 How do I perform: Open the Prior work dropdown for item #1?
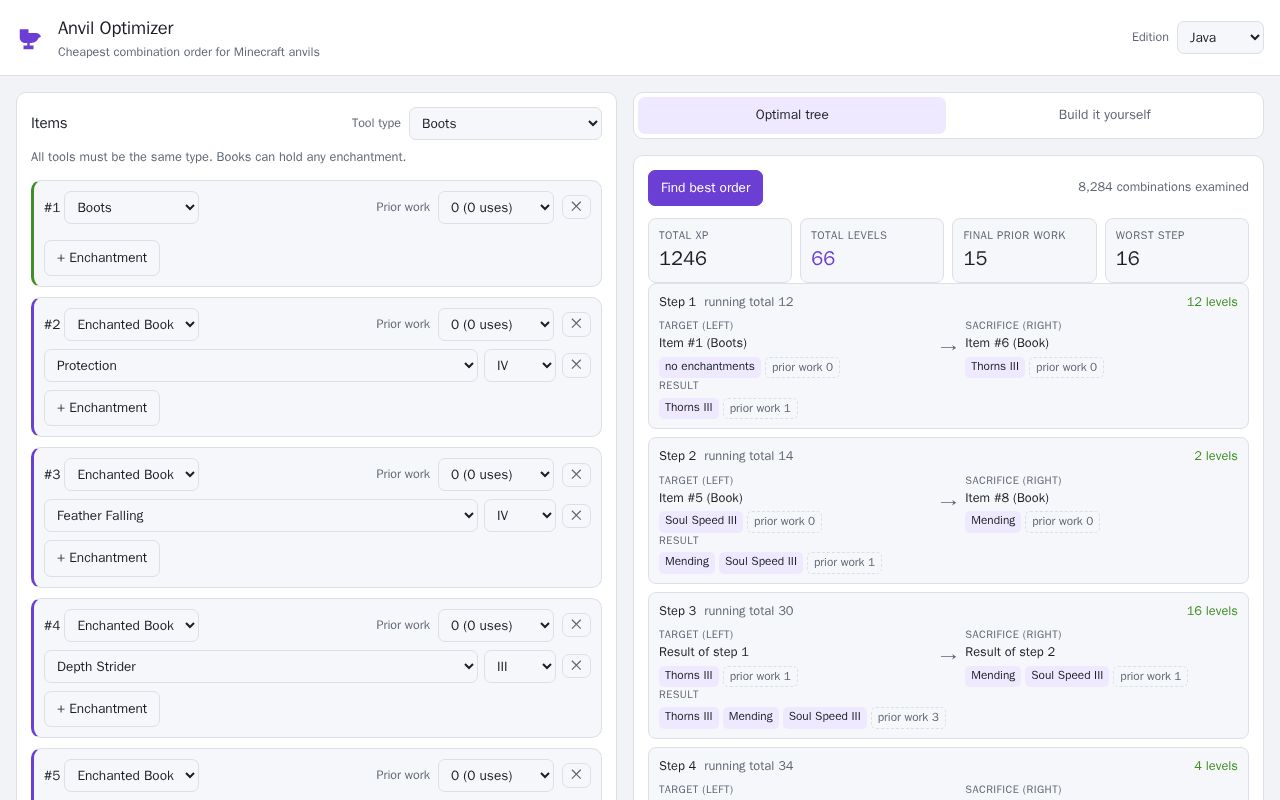point(496,207)
